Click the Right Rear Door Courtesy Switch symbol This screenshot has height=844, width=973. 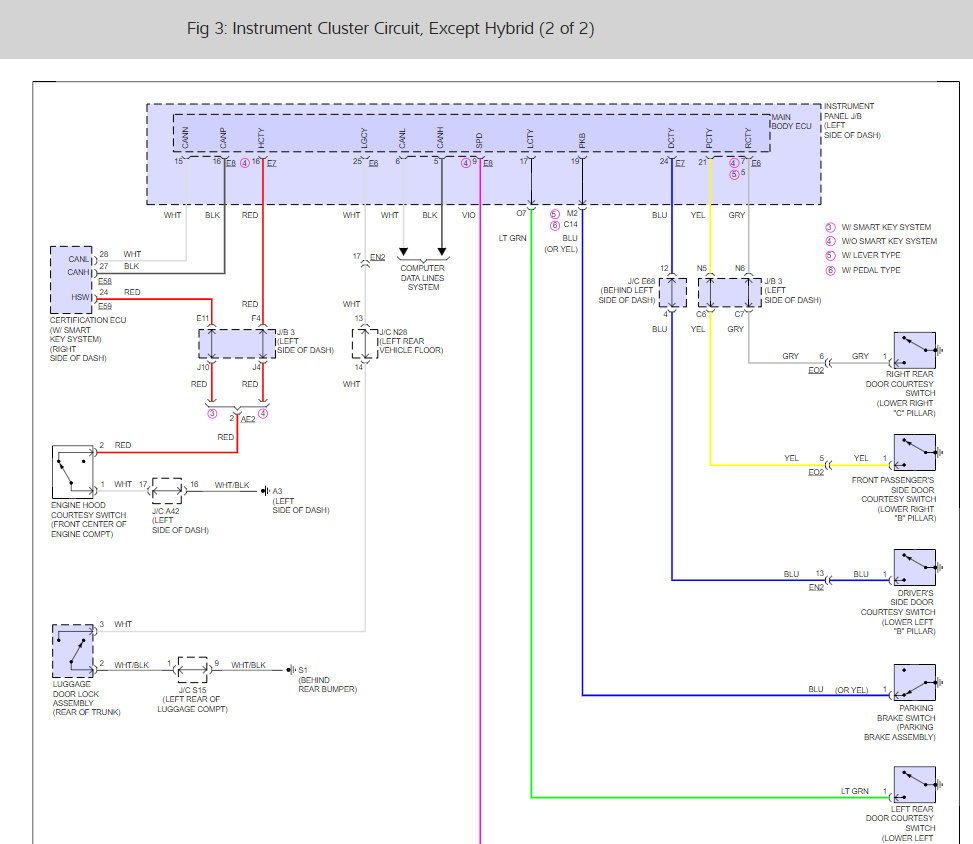pos(914,351)
